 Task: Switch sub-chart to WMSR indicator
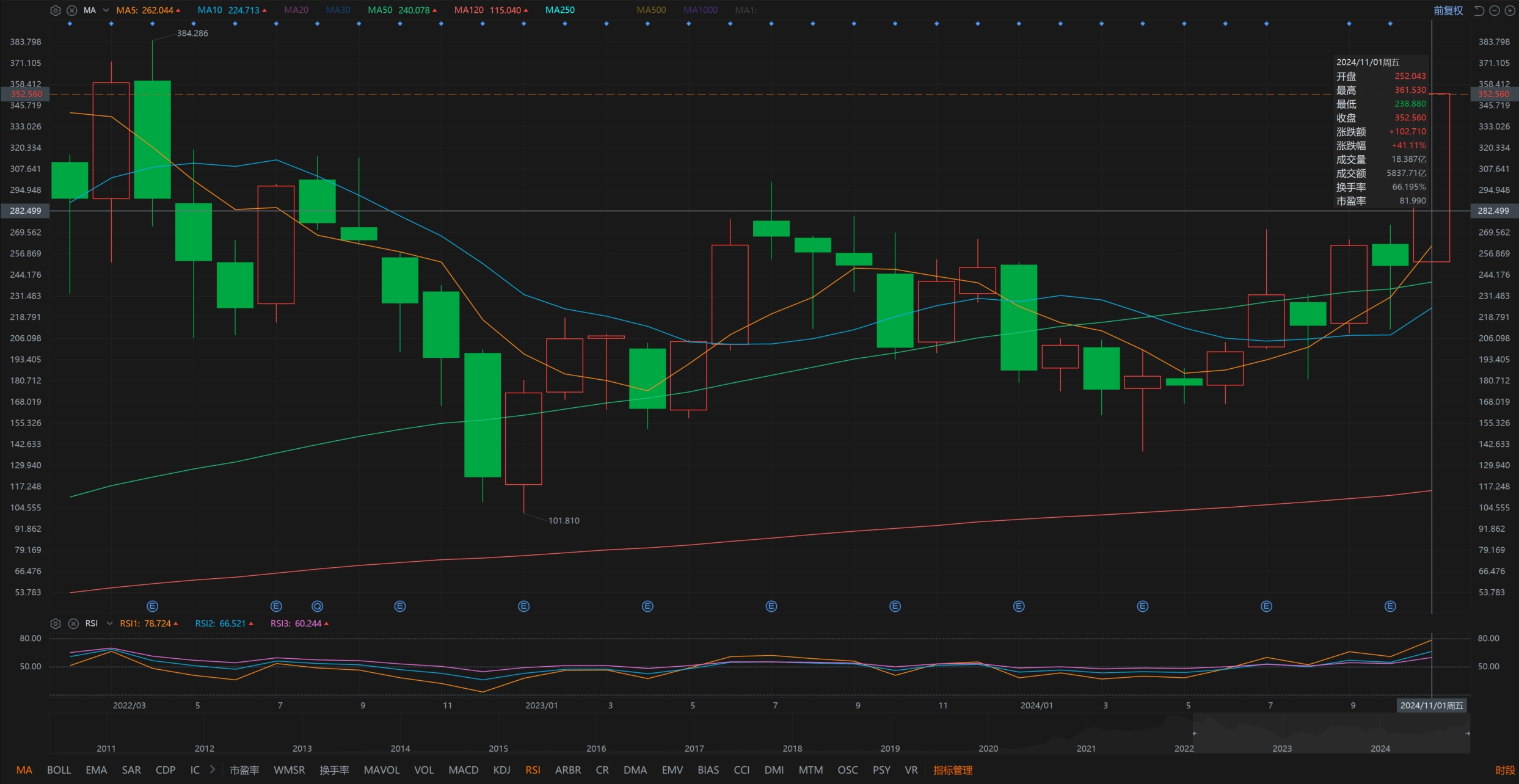(x=290, y=770)
